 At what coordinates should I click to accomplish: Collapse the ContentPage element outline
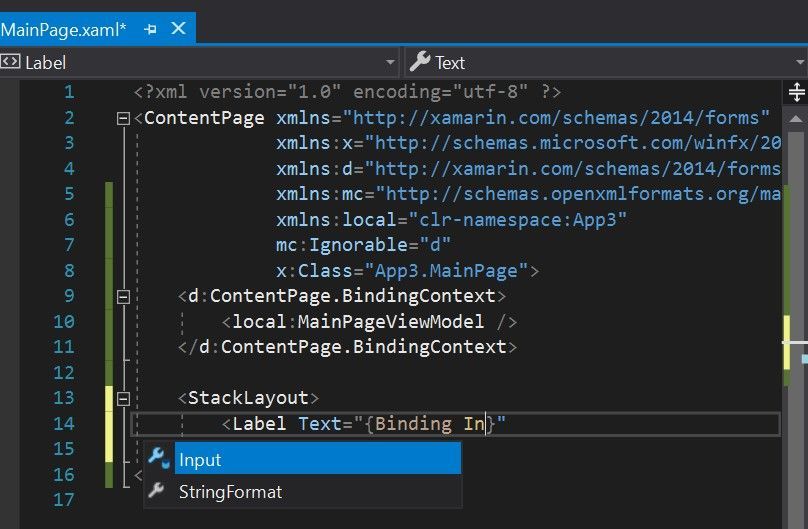[123, 118]
